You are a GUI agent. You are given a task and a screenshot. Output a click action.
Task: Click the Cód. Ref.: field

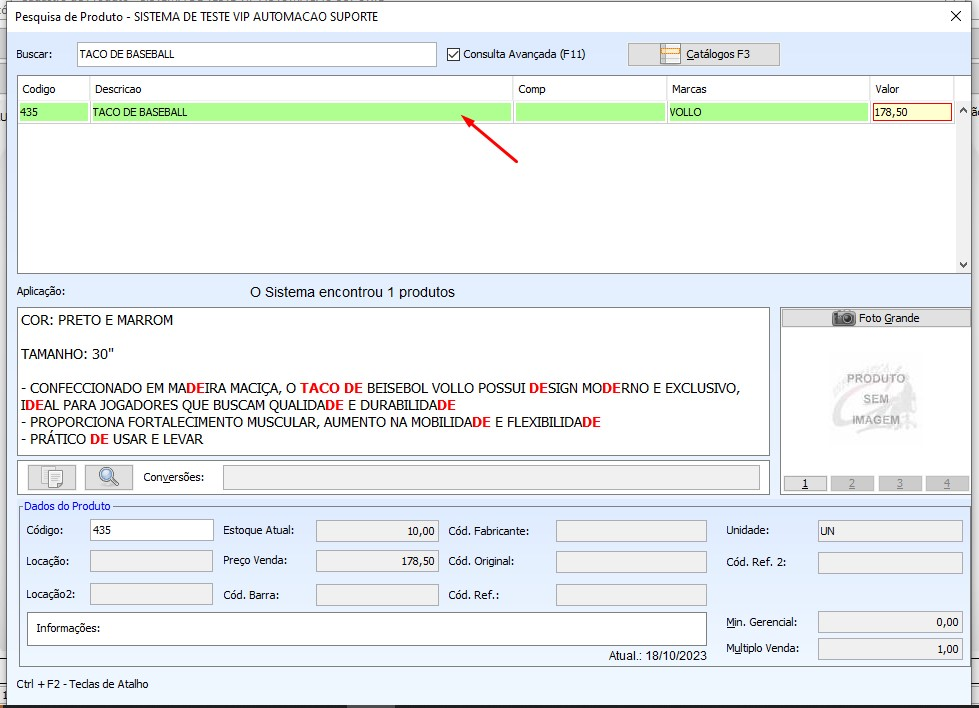point(631,595)
